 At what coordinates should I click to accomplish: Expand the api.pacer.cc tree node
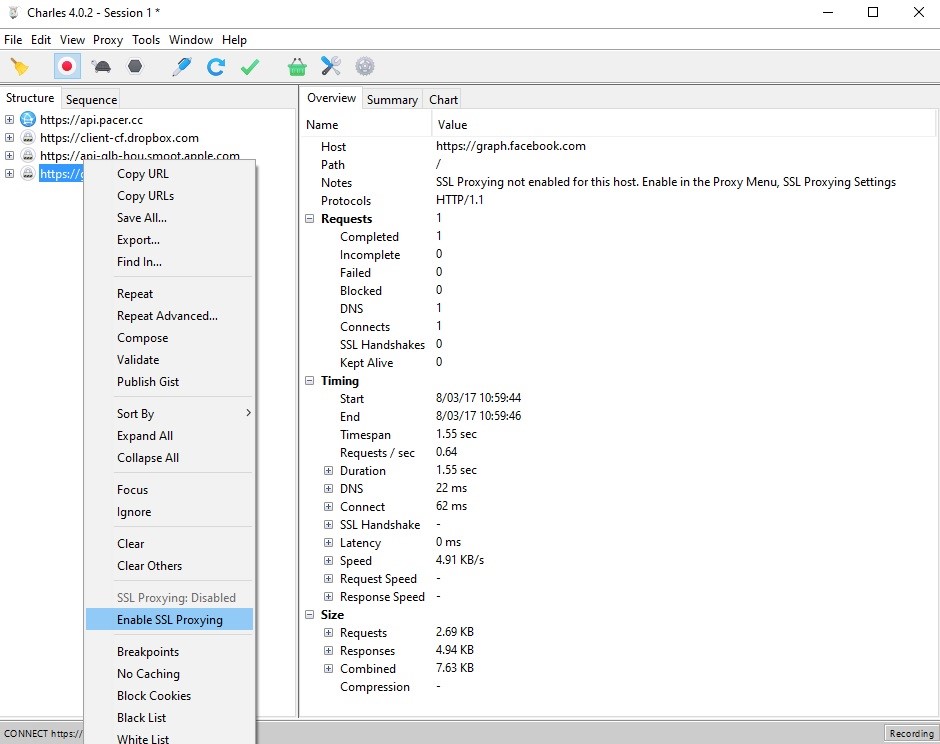click(x=10, y=120)
